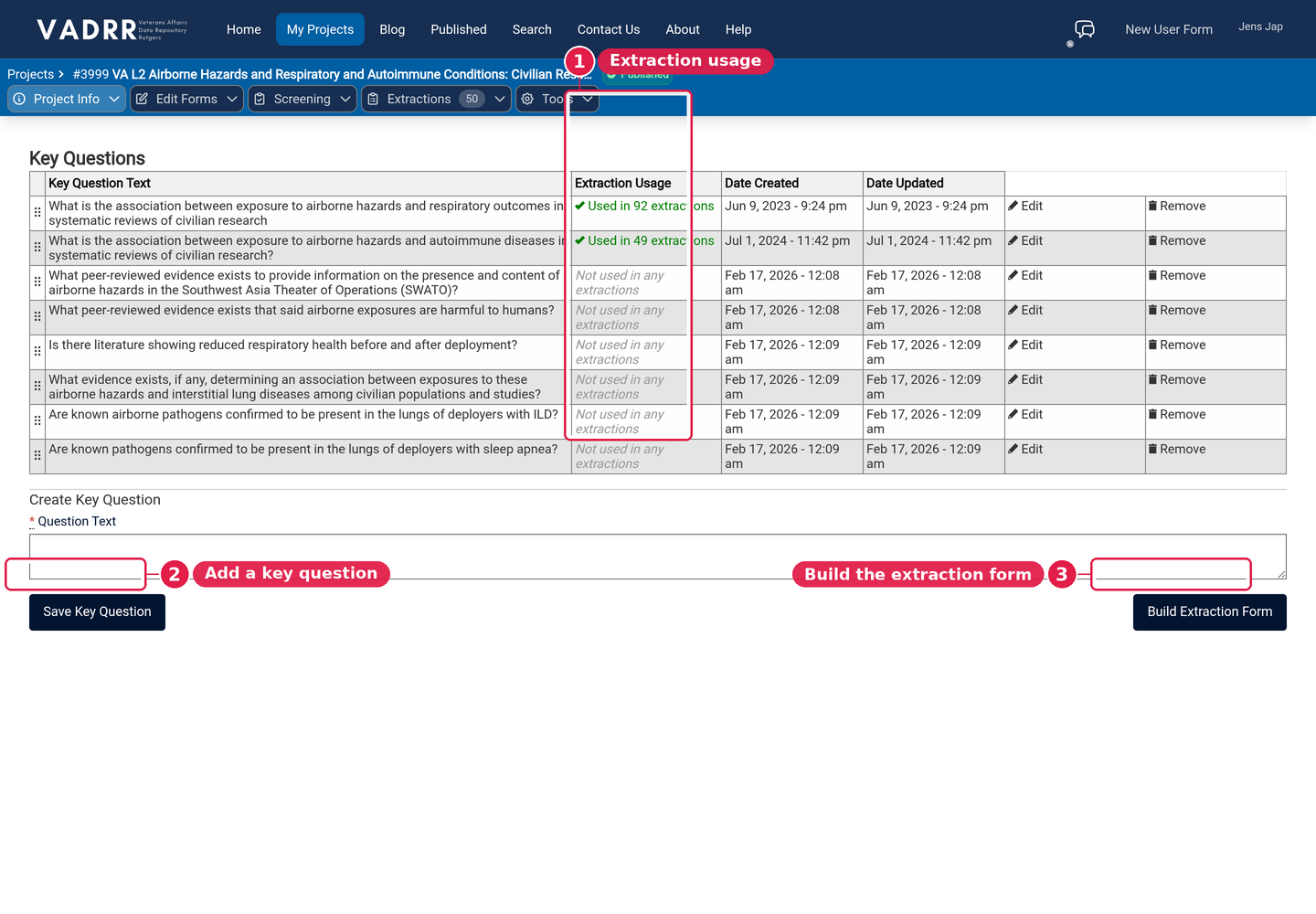Open the New User Form link
1316x914 pixels.
pyautogui.click(x=1169, y=29)
